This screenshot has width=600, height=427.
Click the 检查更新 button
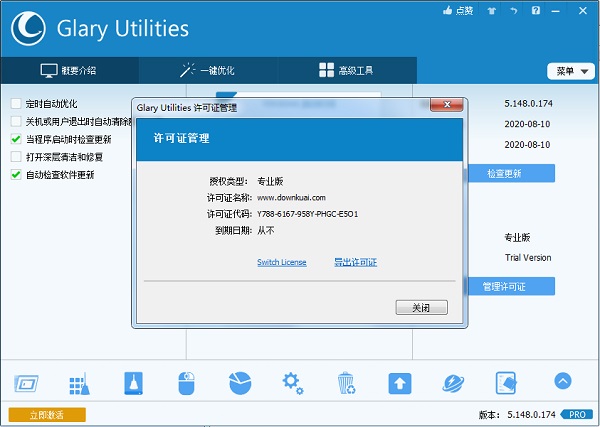(510, 174)
